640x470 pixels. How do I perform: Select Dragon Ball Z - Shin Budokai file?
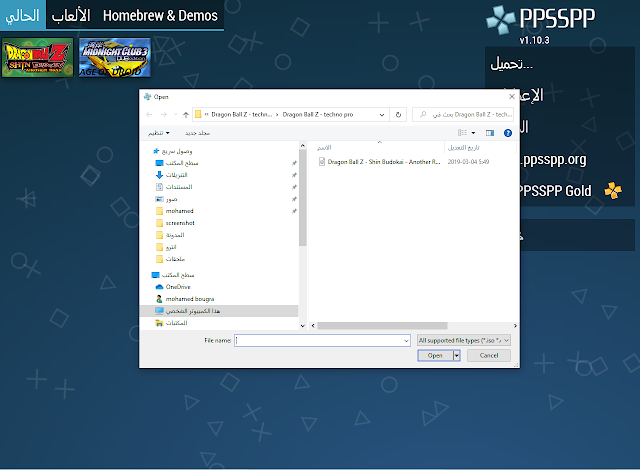384,162
